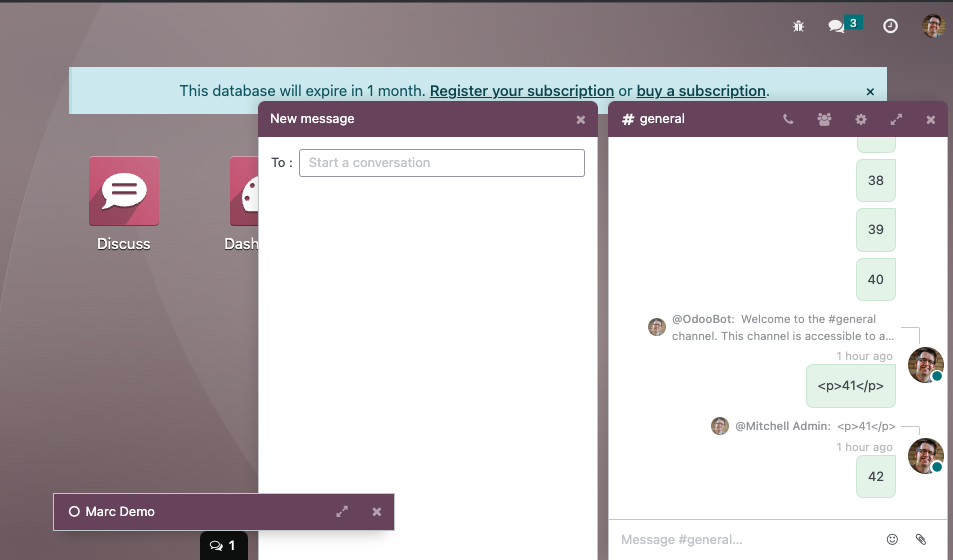The height and width of the screenshot is (560, 953).
Task: Close the Marc Demo chat window
Action: (x=377, y=512)
